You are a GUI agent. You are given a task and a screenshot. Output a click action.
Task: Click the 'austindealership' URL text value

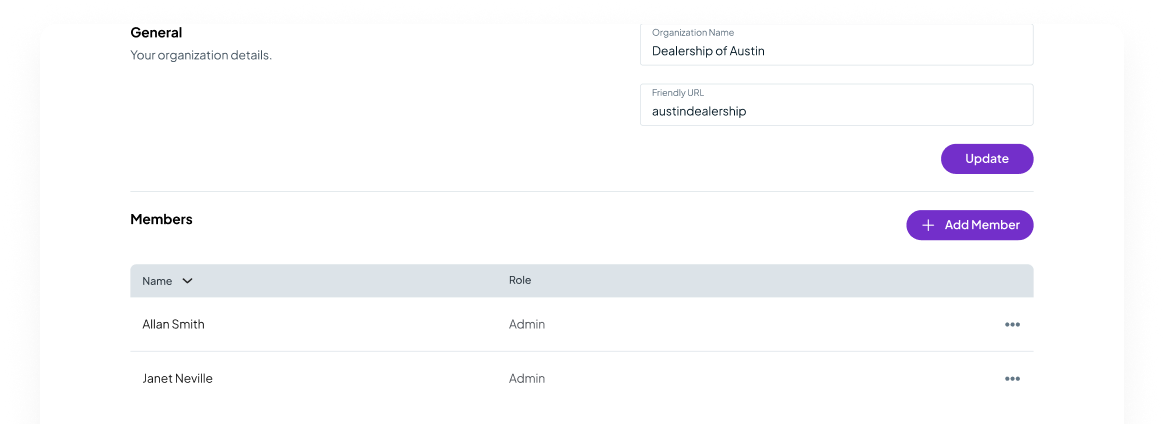(x=699, y=111)
